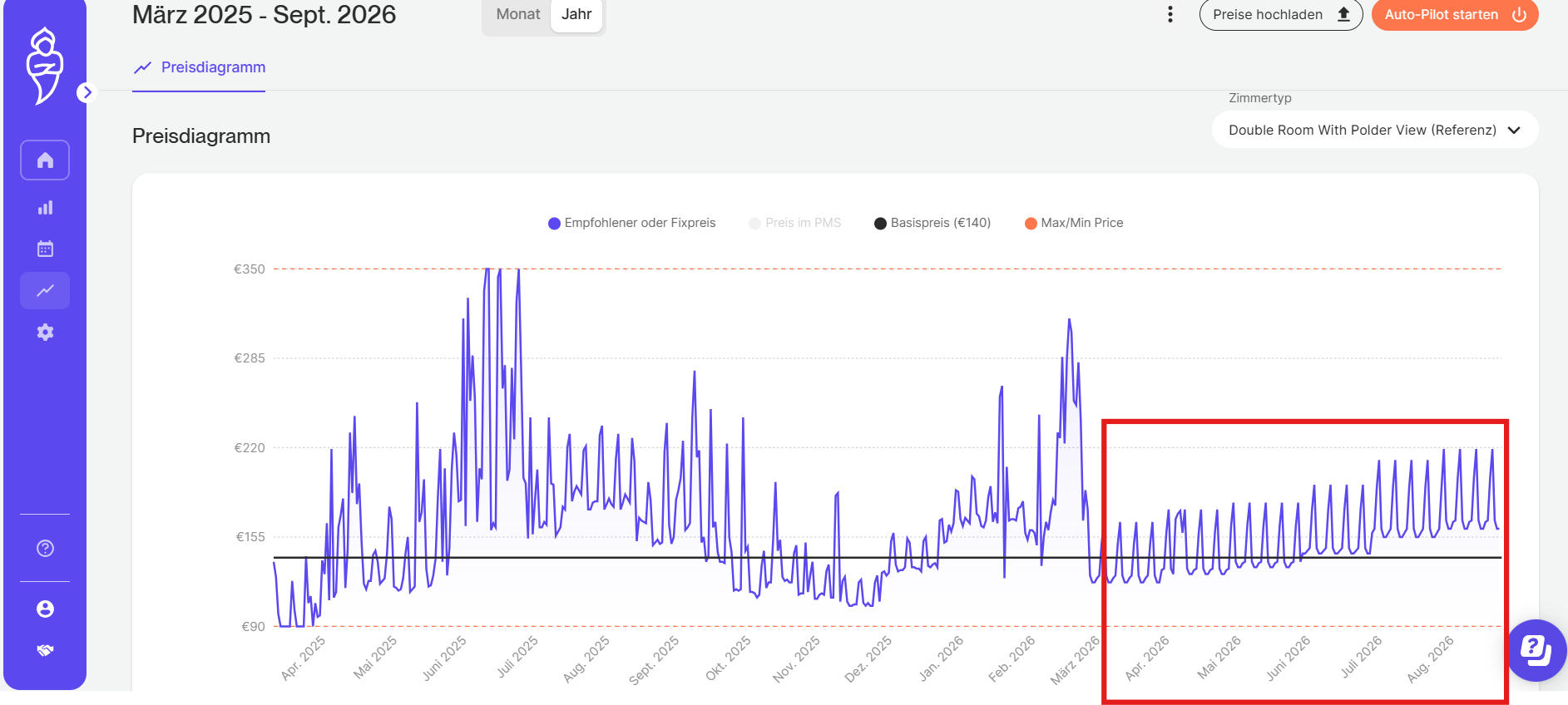Viewport: 1568px width, 705px height.
Task: Open the home dashboard in the sidebar
Action: click(x=45, y=160)
